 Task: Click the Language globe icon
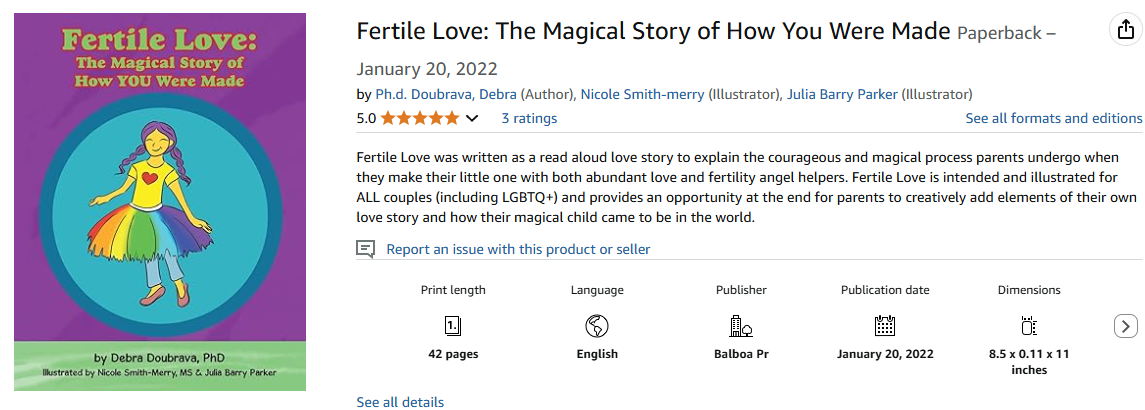597,326
